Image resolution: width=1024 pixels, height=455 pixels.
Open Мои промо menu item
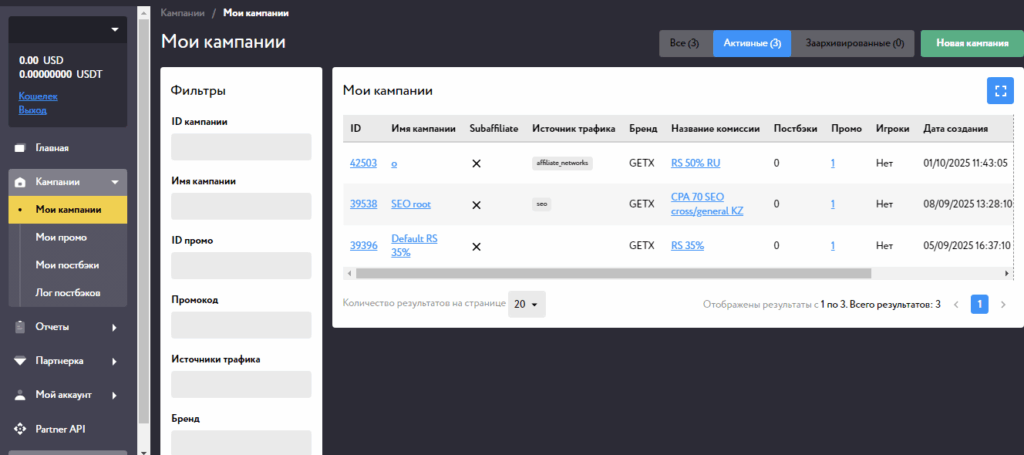(61, 238)
